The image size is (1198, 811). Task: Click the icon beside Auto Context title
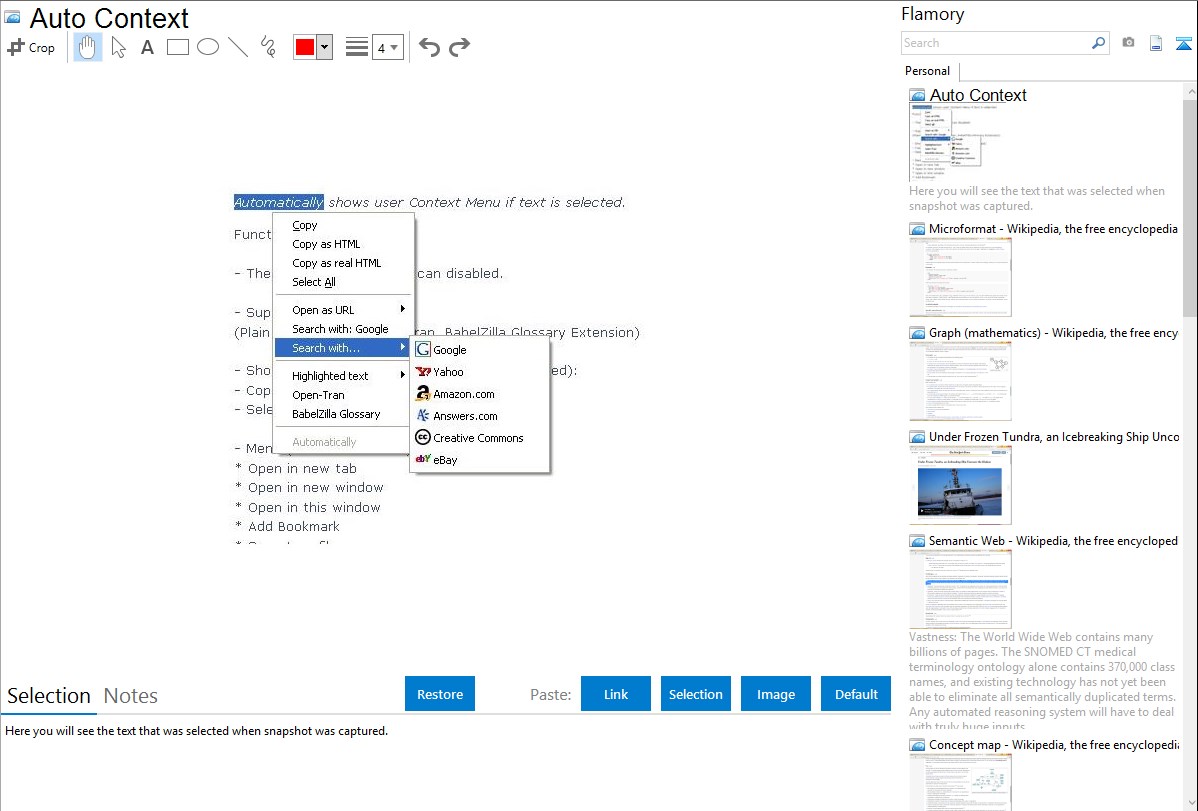pos(13,17)
